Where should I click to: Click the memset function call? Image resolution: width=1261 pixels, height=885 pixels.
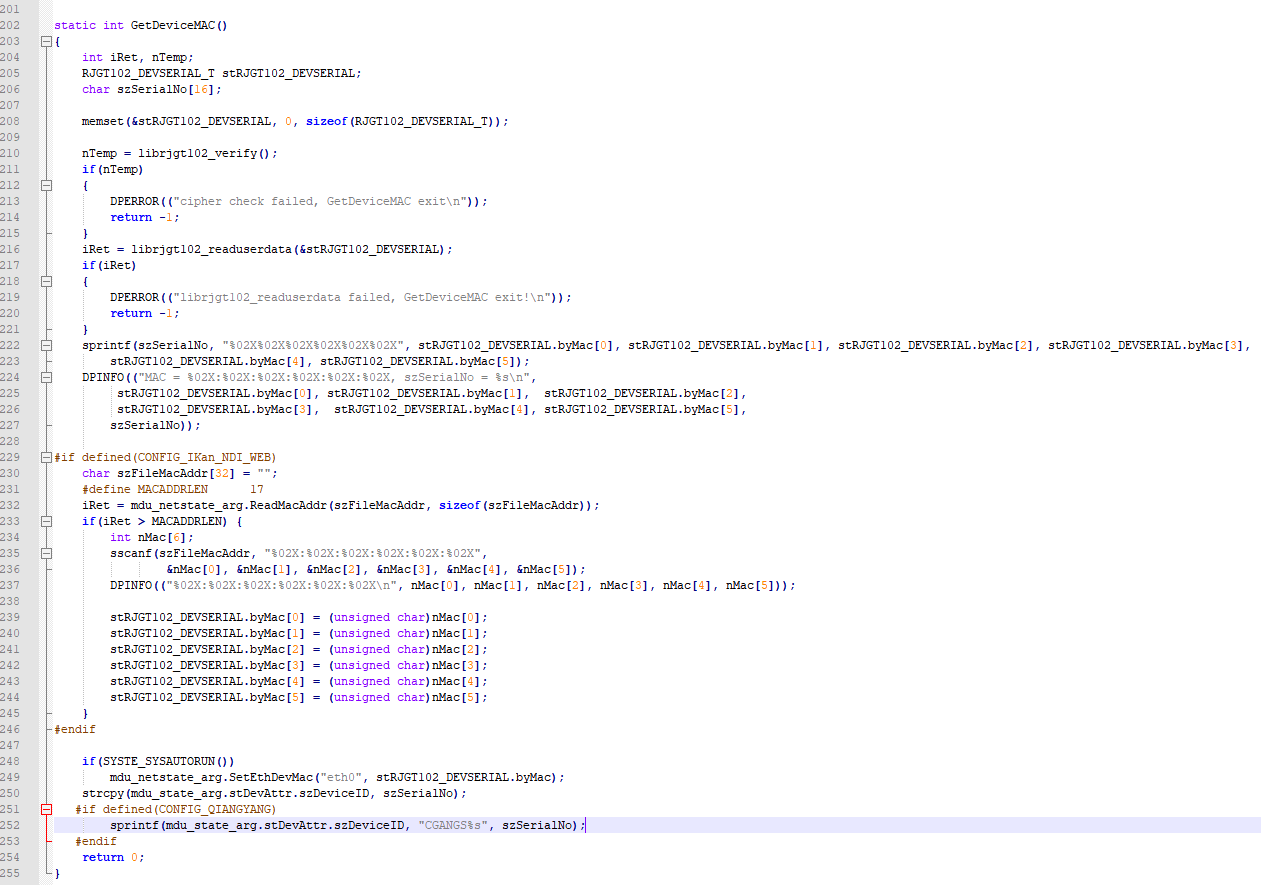point(100,121)
